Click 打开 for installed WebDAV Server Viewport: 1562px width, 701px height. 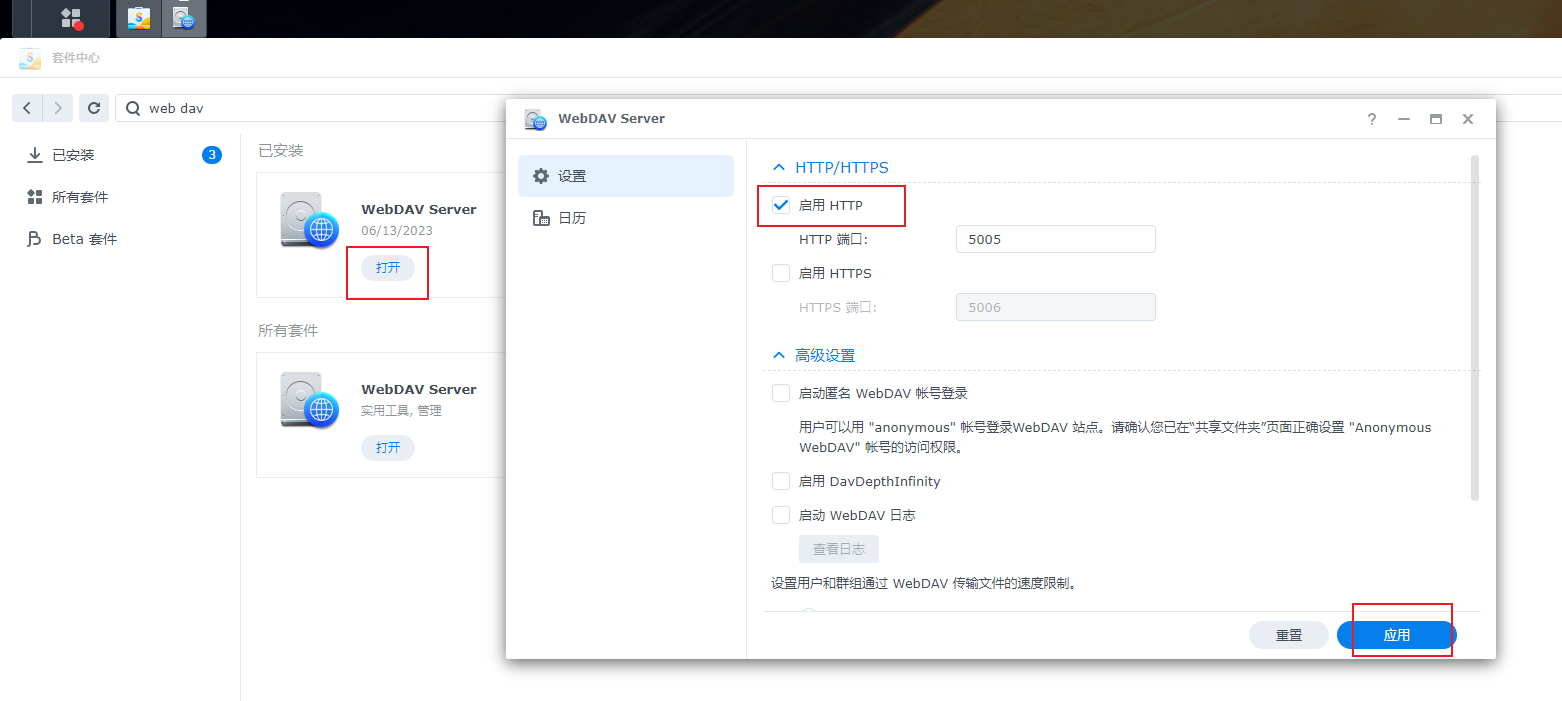[x=388, y=267]
